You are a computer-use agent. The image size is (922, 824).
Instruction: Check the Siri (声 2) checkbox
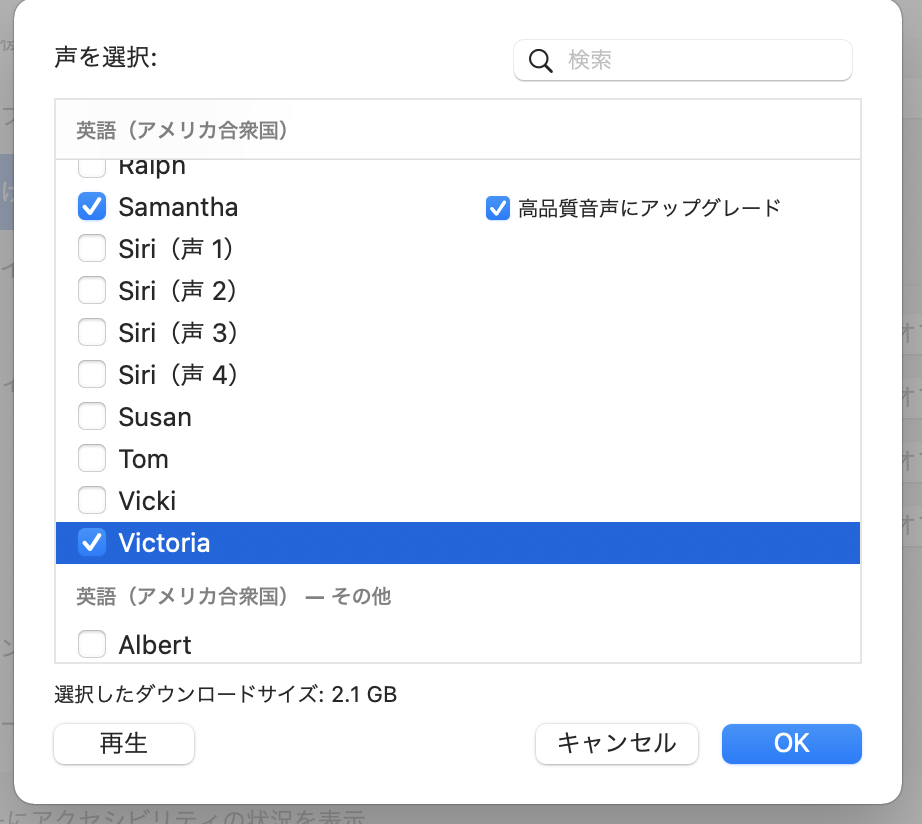pos(92,290)
